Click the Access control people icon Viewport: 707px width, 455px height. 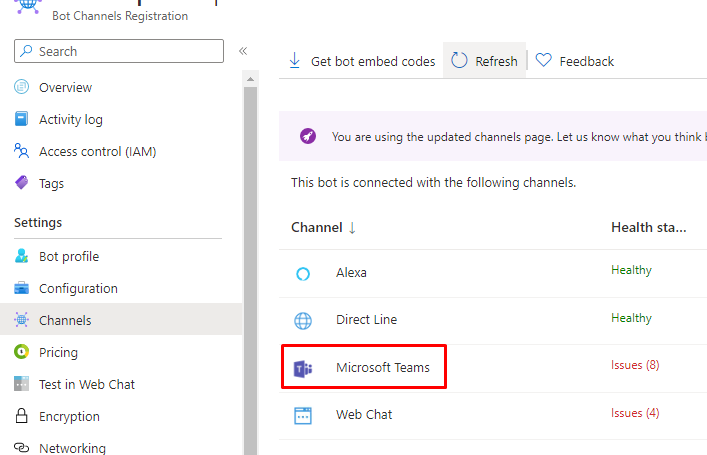pos(22,151)
